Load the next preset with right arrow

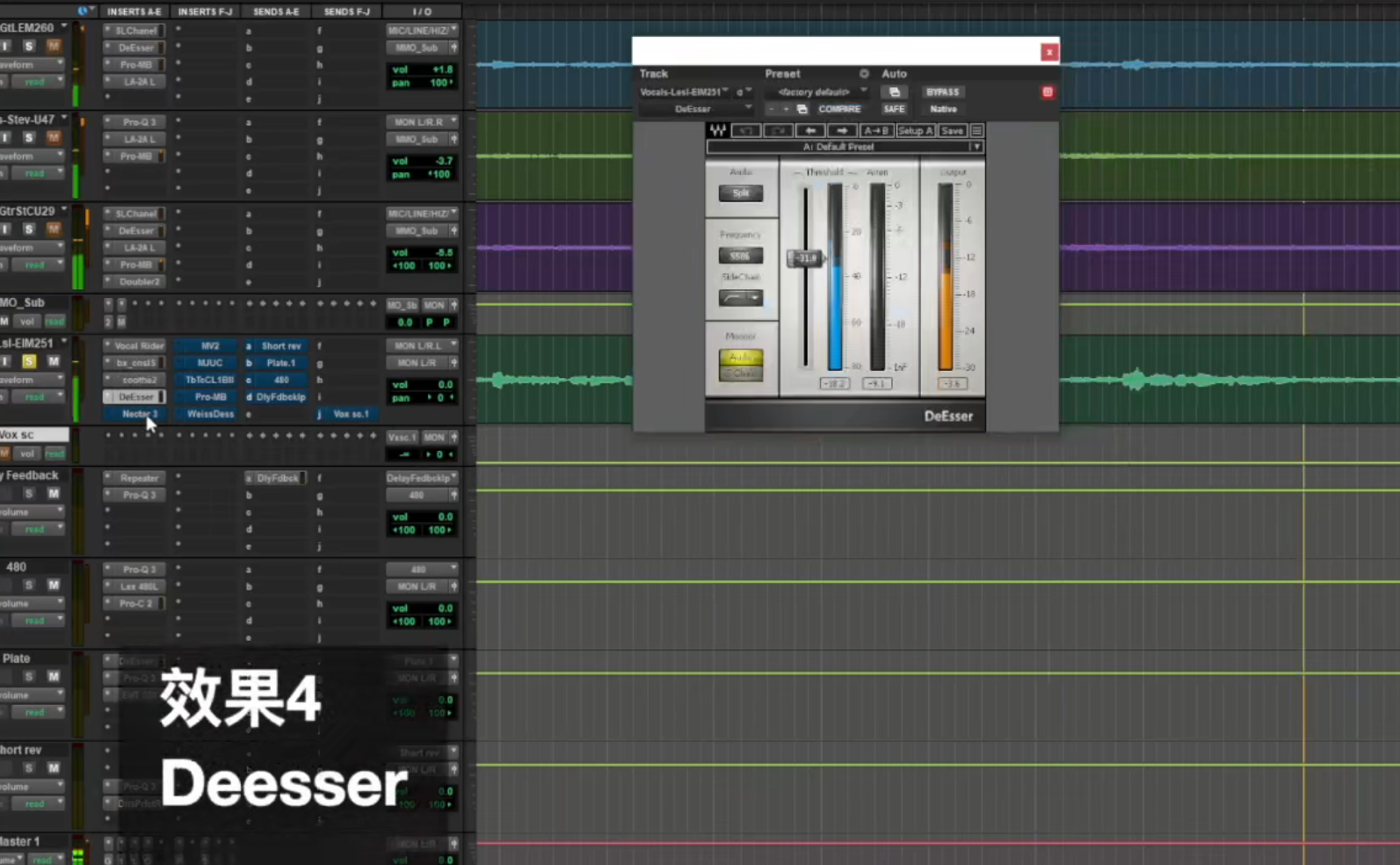click(x=841, y=131)
